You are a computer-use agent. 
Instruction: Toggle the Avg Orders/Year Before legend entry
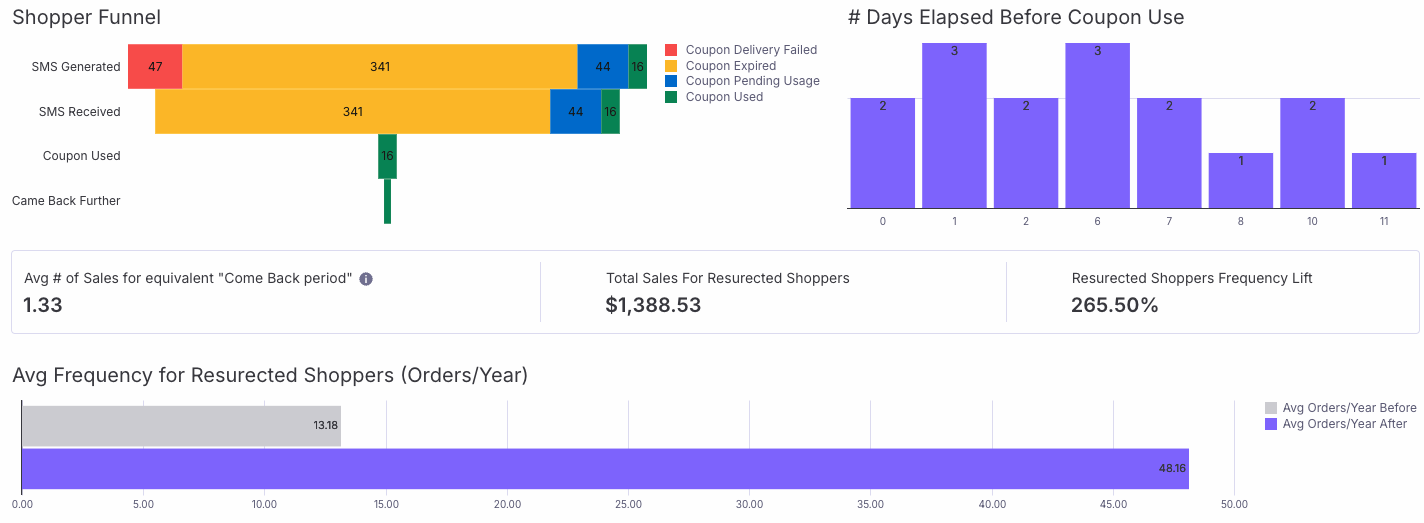(1341, 408)
